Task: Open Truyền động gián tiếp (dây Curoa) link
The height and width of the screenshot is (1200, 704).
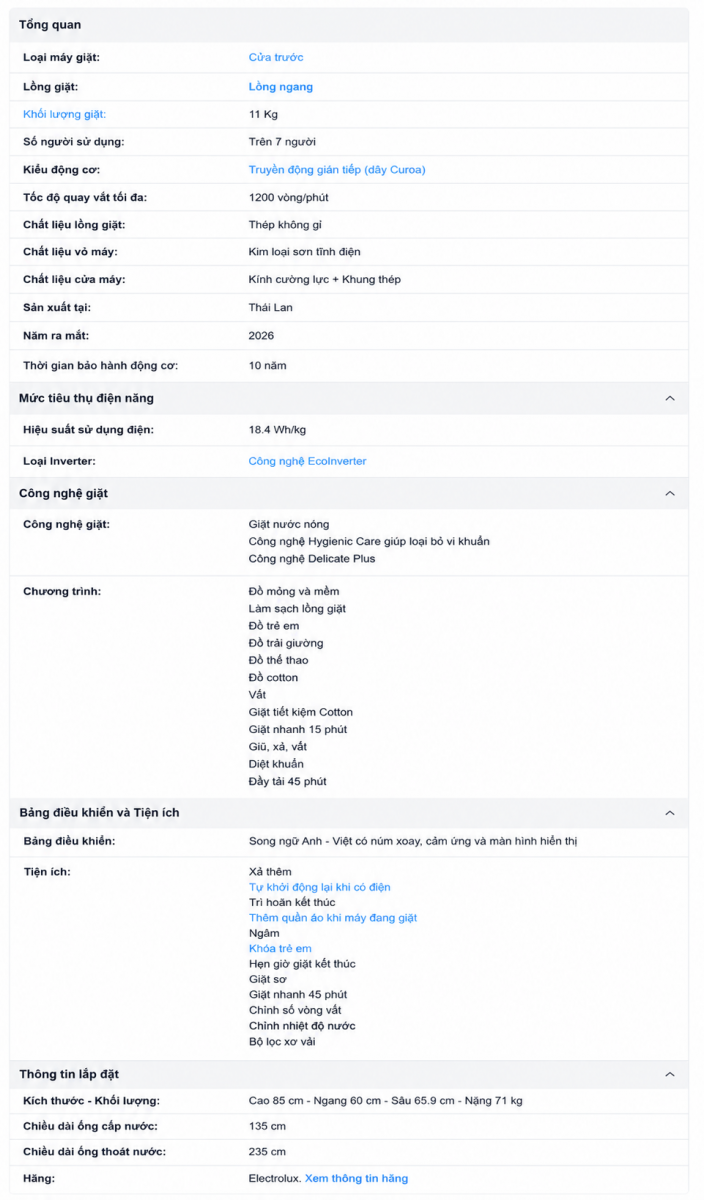Action: 337,170
